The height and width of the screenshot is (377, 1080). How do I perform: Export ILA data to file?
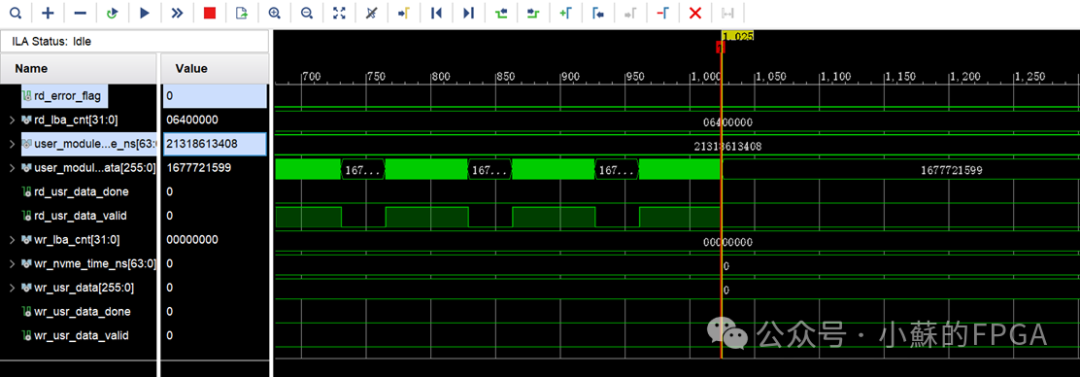click(x=242, y=12)
